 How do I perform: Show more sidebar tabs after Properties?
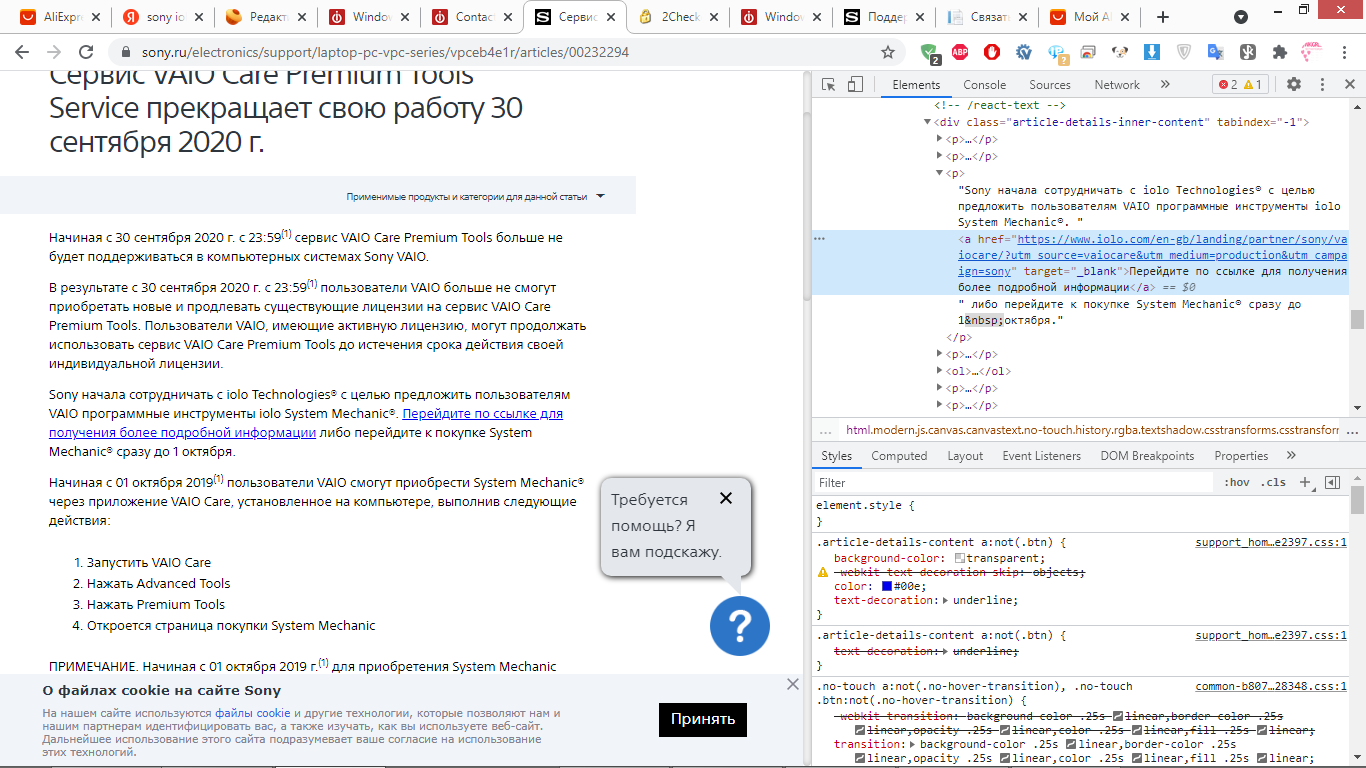[x=1291, y=456]
